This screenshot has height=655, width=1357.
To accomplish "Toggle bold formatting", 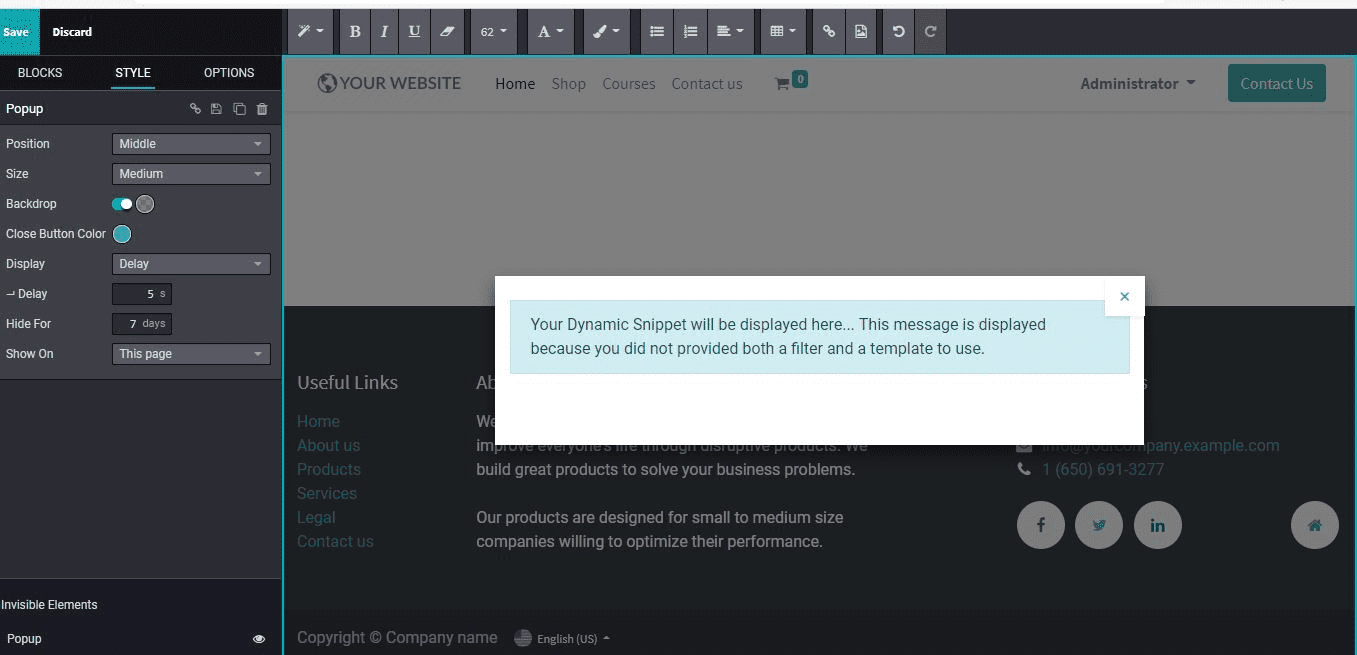I will pos(355,32).
